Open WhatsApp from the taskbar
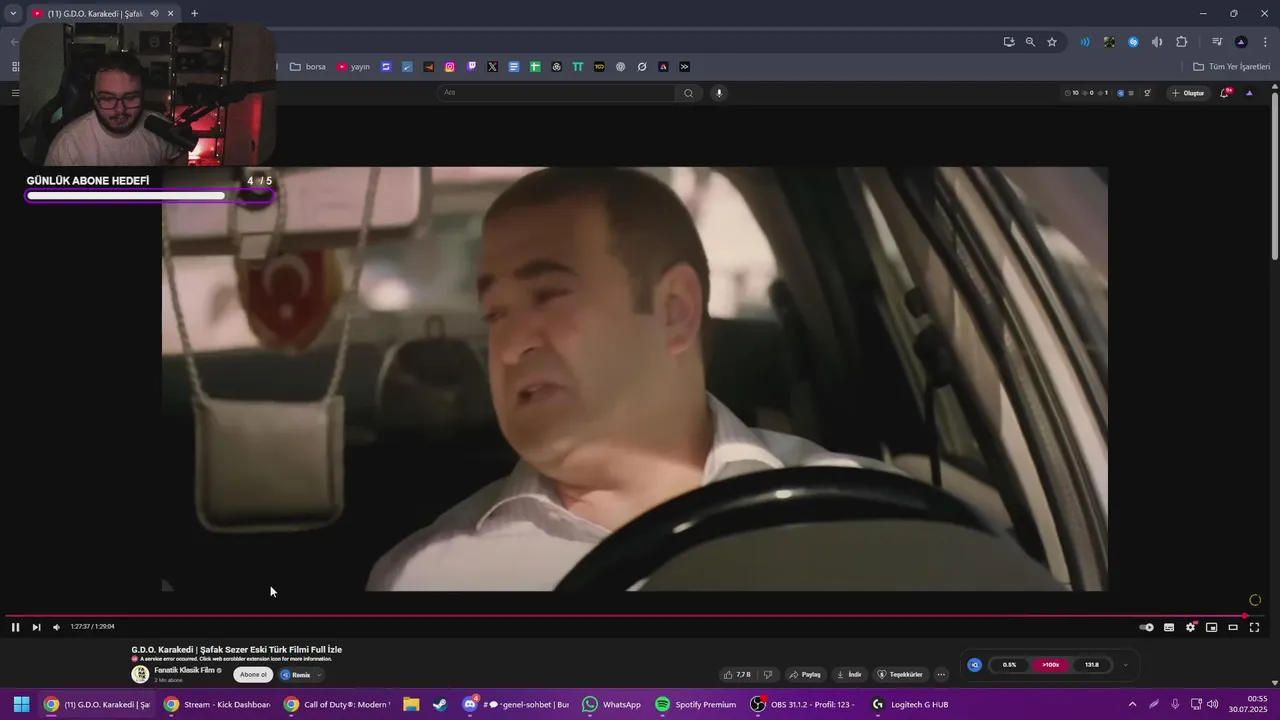 (612, 704)
